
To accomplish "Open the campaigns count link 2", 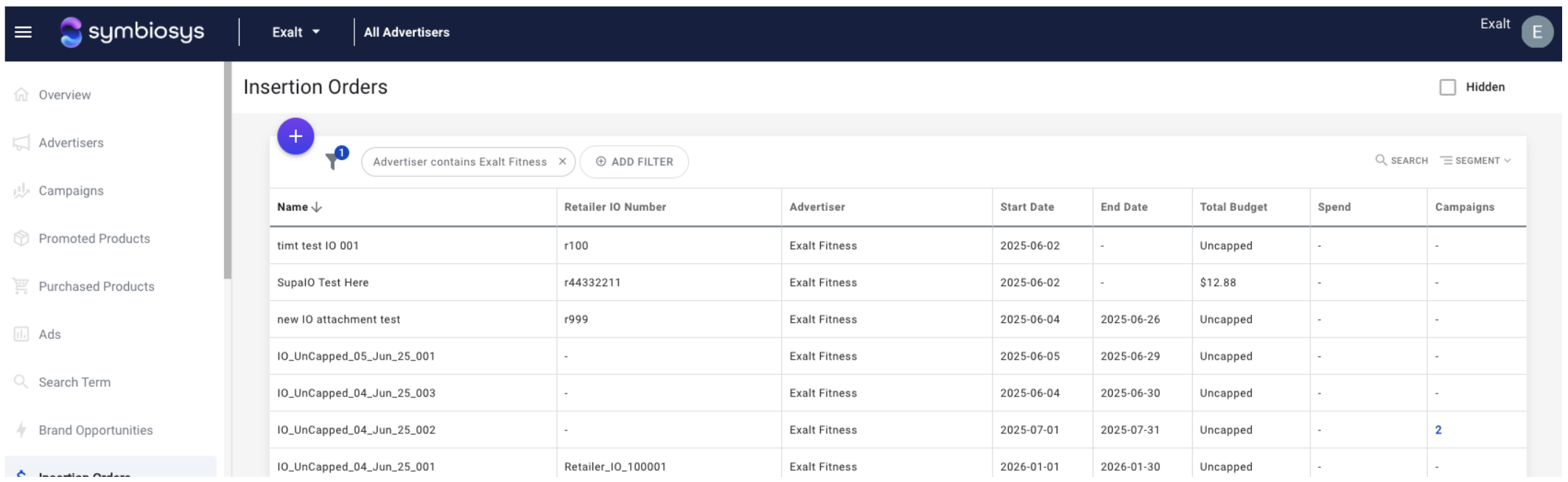I will pos(1438,430).
